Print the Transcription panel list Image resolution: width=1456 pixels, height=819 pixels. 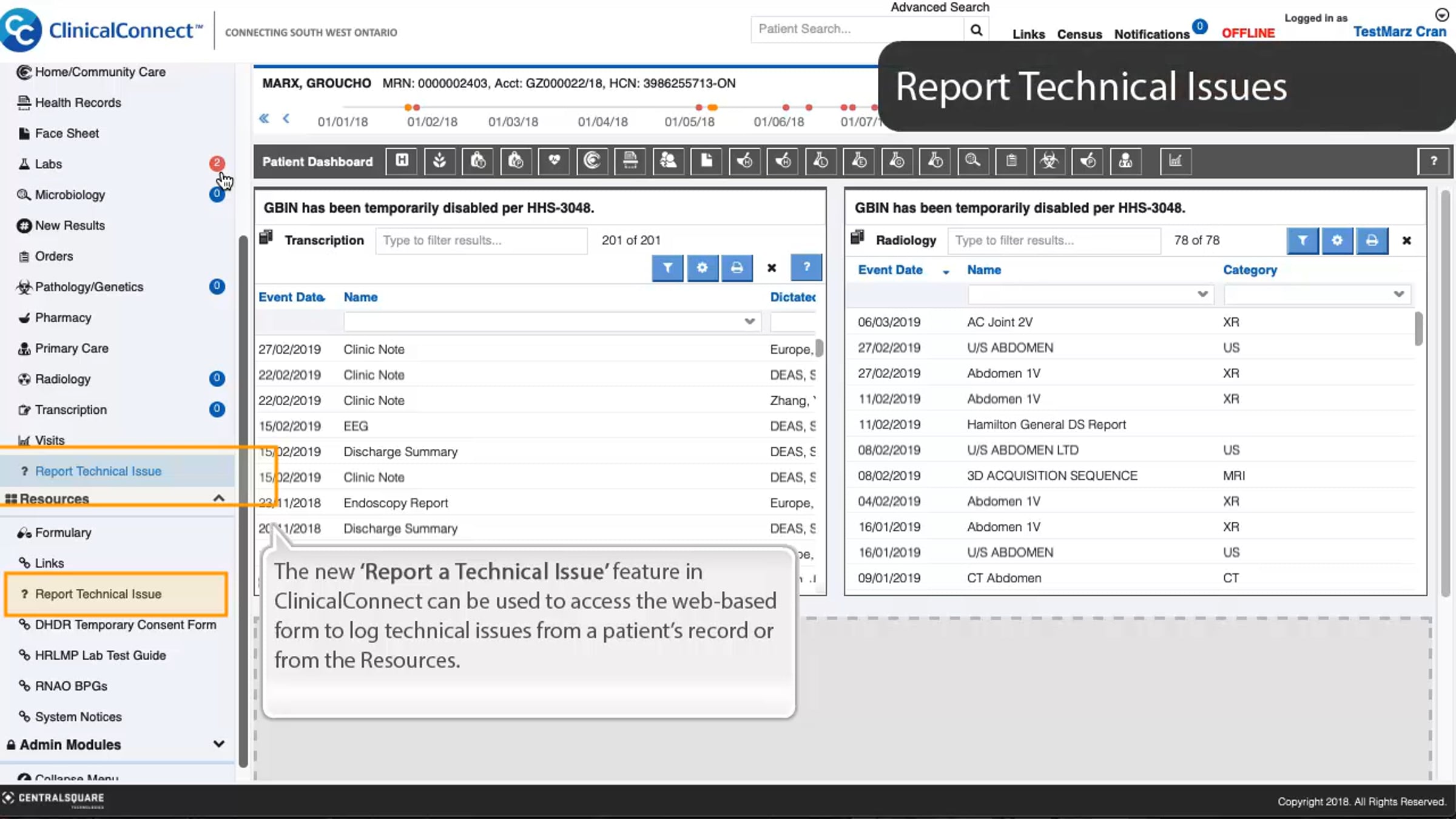736,268
